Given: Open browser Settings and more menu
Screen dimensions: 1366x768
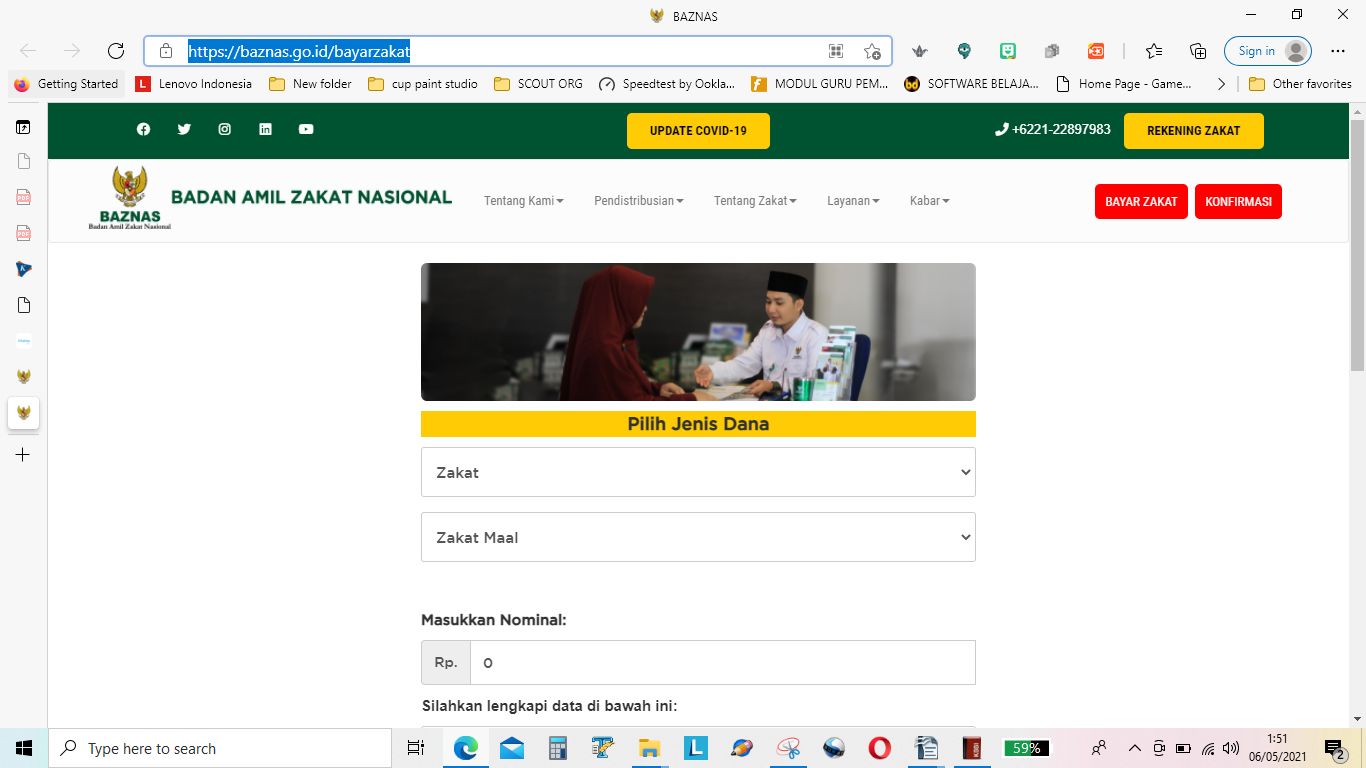Looking at the screenshot, I should 1338,51.
